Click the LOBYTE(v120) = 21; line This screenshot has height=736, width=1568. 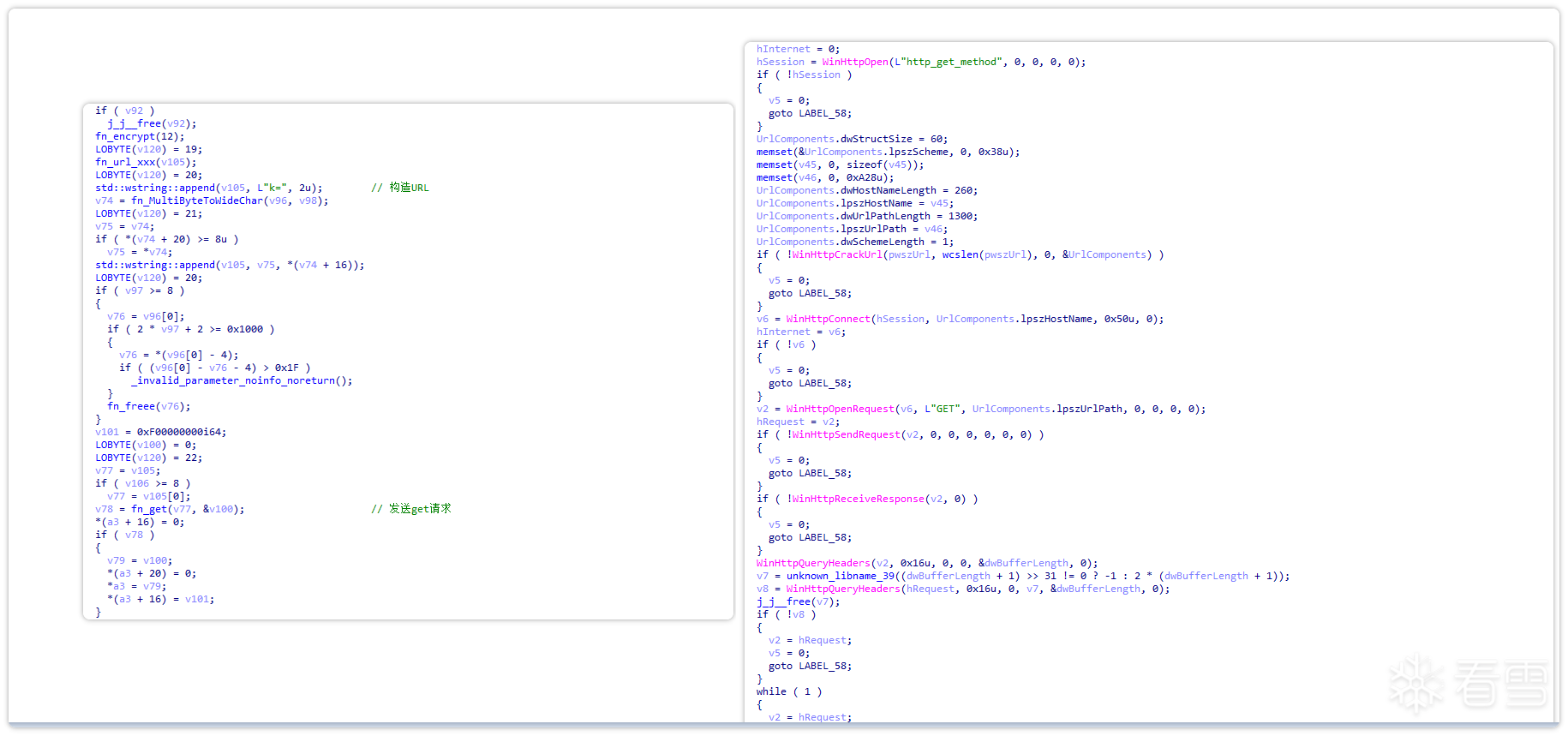point(149,213)
